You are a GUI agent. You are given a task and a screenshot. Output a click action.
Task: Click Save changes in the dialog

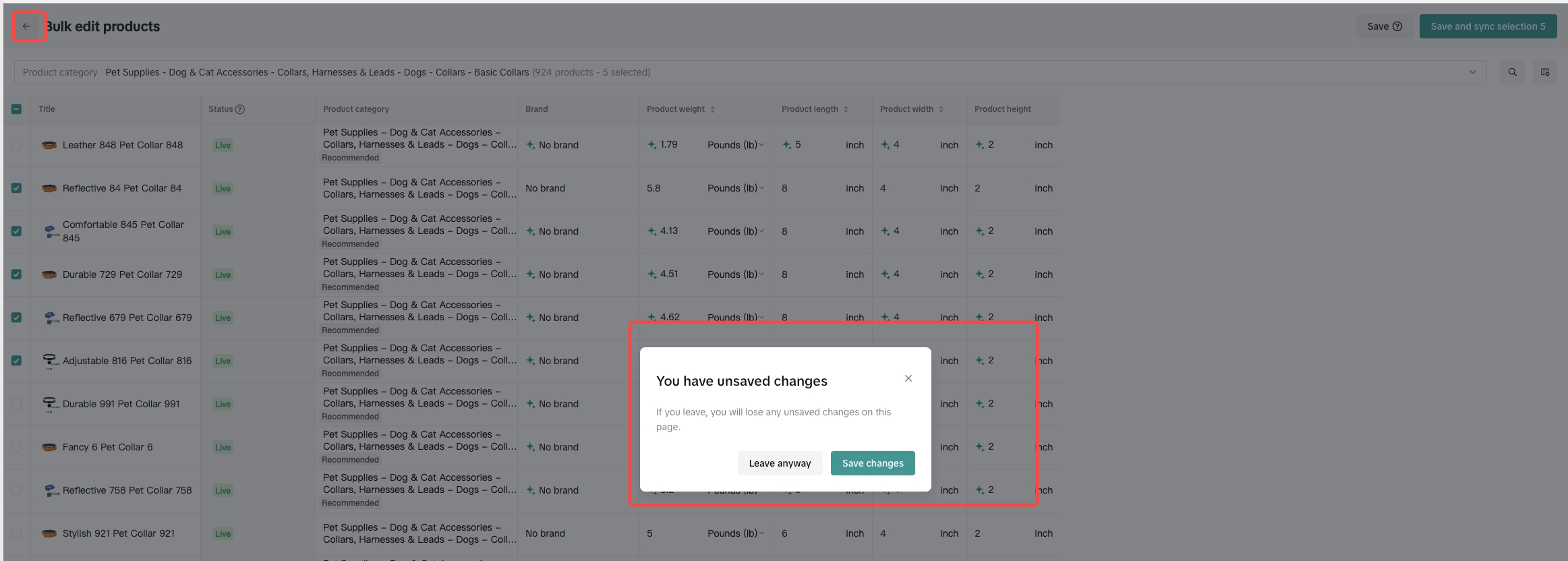tap(872, 463)
